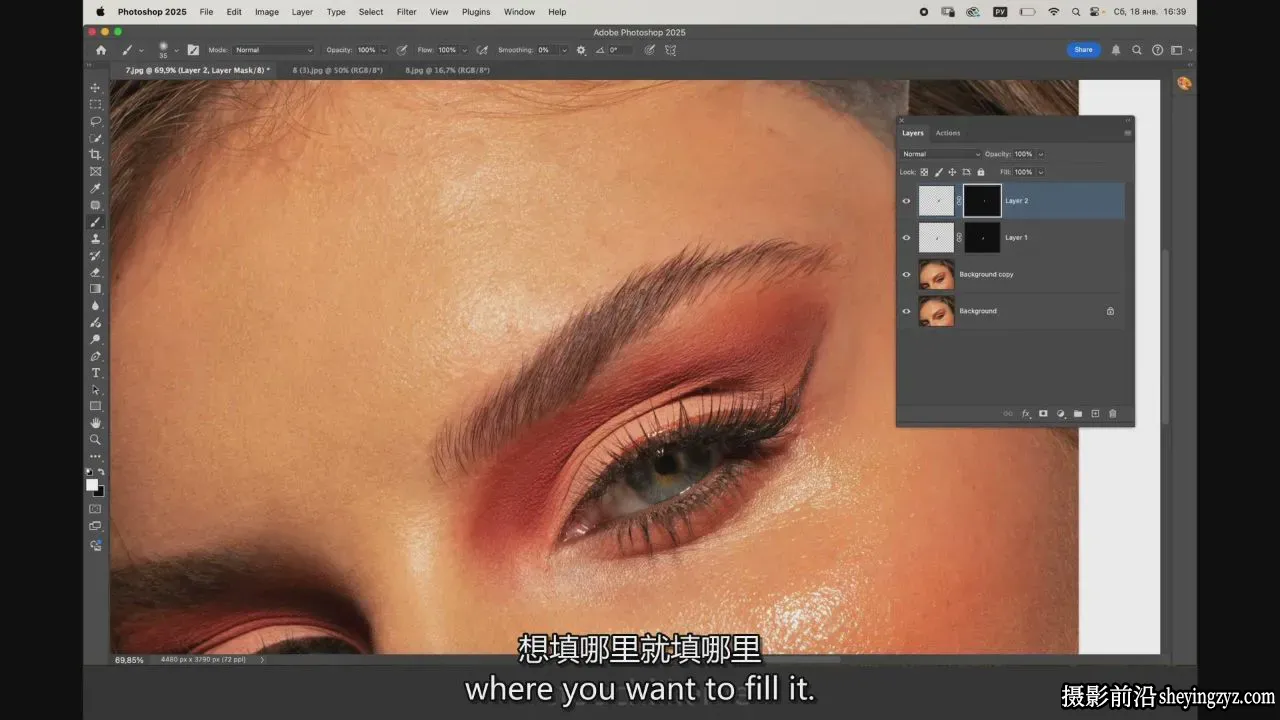Select the Lasso tool
Viewport: 1280px width, 720px height.
coord(96,121)
